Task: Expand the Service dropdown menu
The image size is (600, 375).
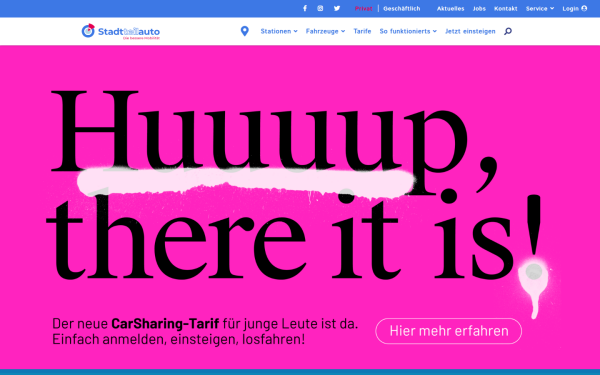Action: [x=540, y=8]
